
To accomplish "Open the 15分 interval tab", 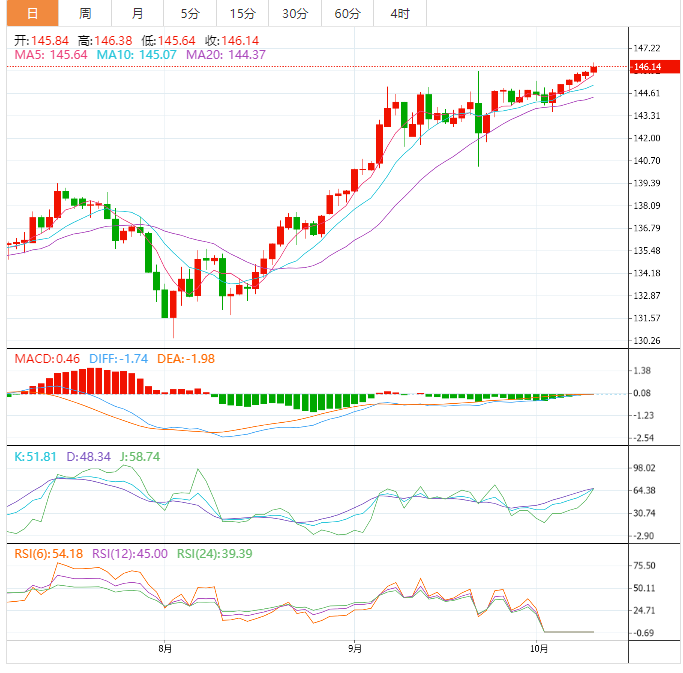I will pos(243,14).
